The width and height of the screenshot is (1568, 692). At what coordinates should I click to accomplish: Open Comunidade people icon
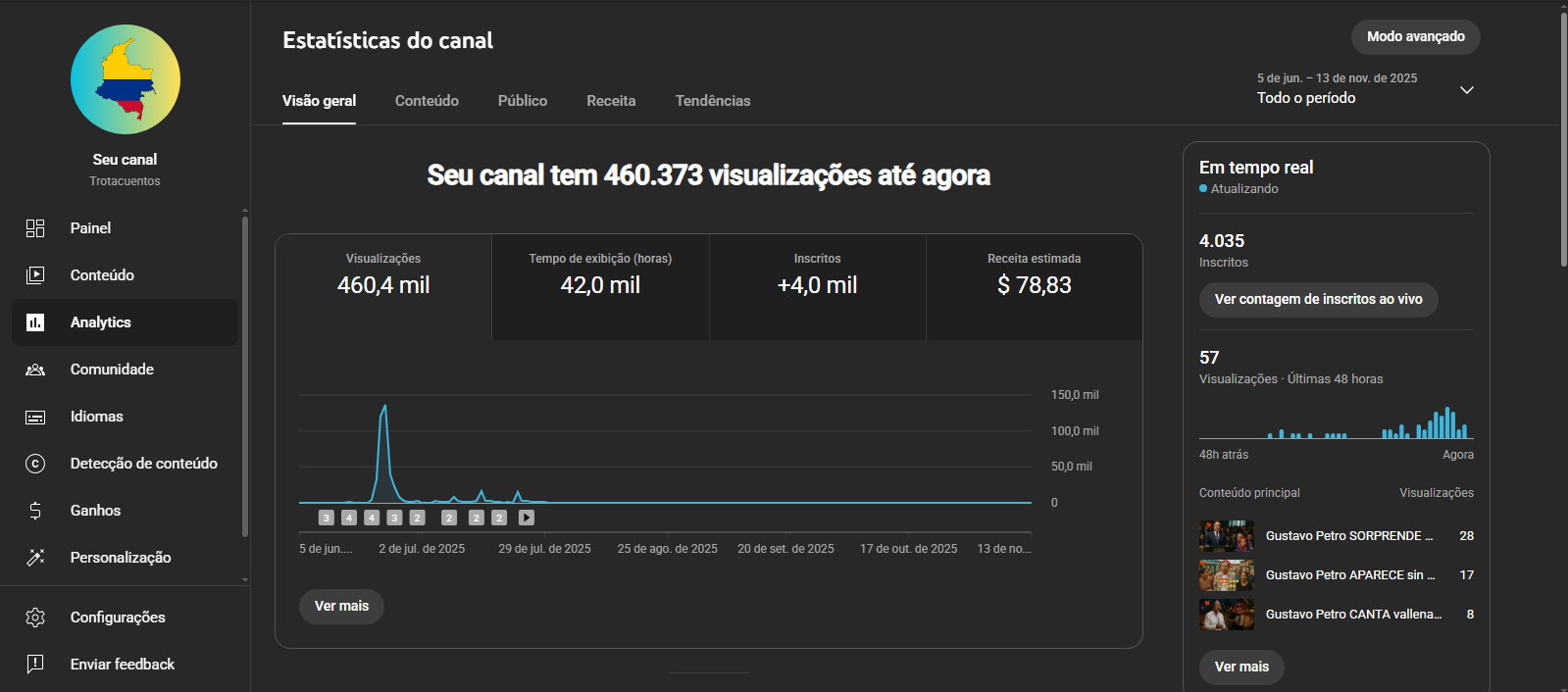pos(35,370)
